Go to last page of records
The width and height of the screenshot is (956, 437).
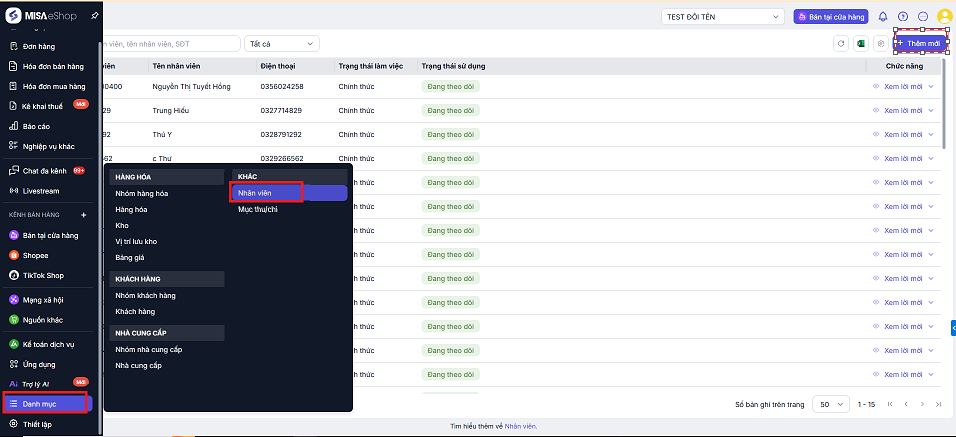(939, 404)
